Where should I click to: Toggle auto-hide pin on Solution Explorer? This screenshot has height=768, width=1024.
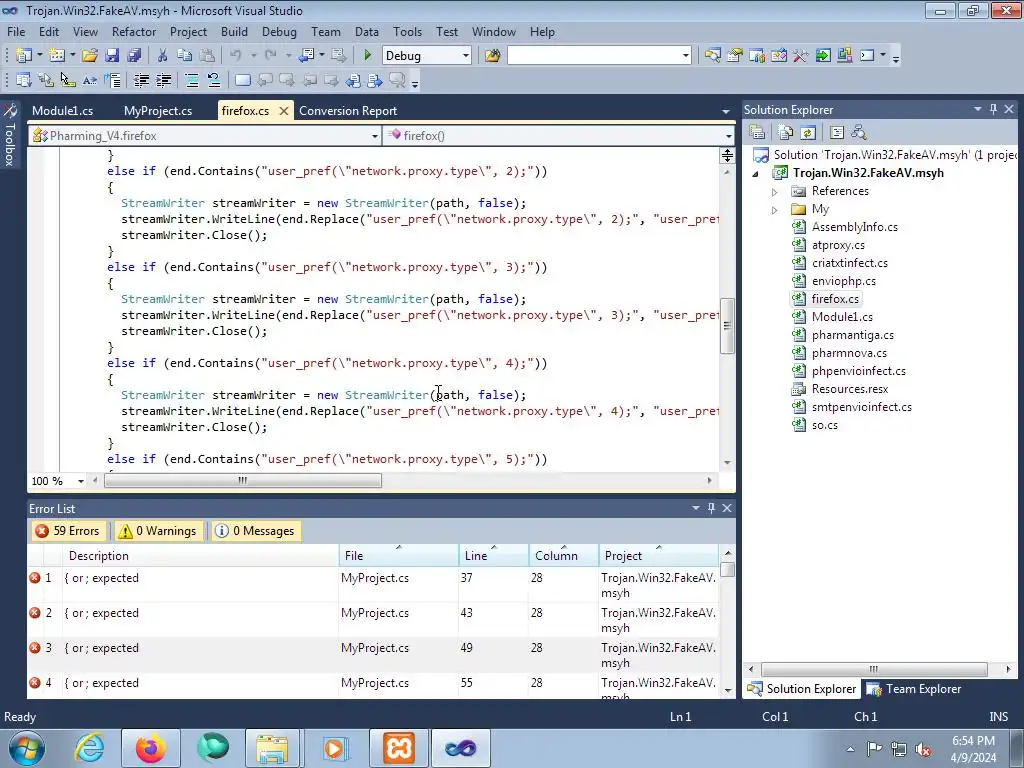click(993, 109)
